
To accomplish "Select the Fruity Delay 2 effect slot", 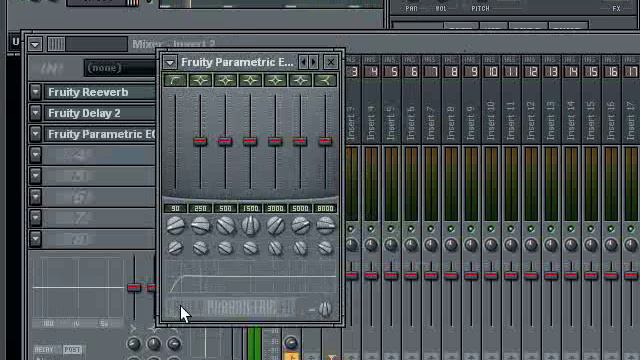I will coord(100,113).
